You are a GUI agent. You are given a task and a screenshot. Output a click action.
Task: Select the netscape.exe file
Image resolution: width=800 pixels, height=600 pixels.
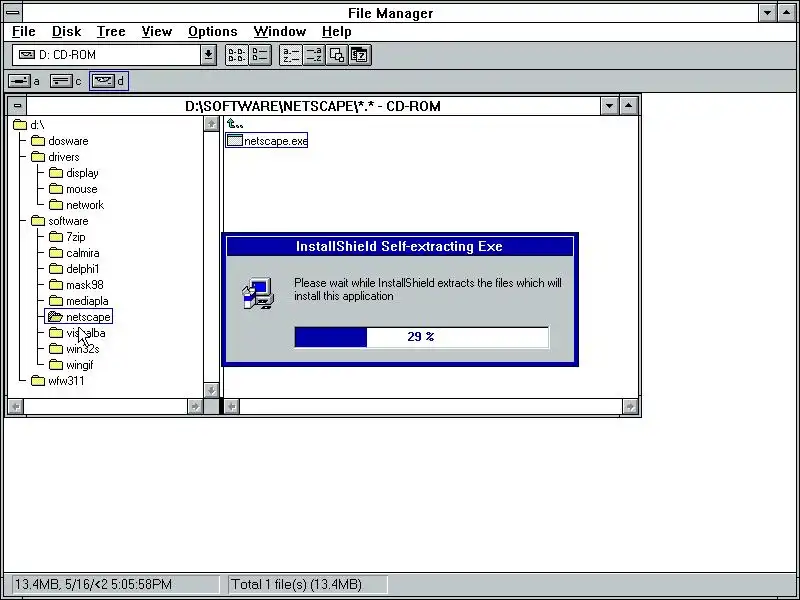click(267, 141)
